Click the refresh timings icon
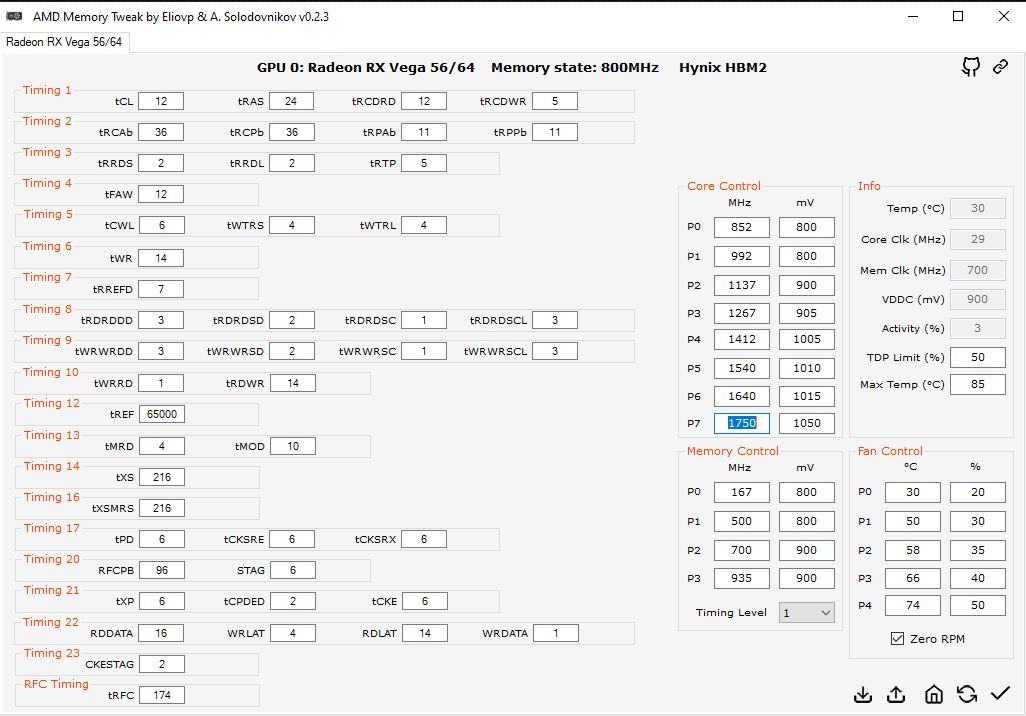 [x=966, y=694]
